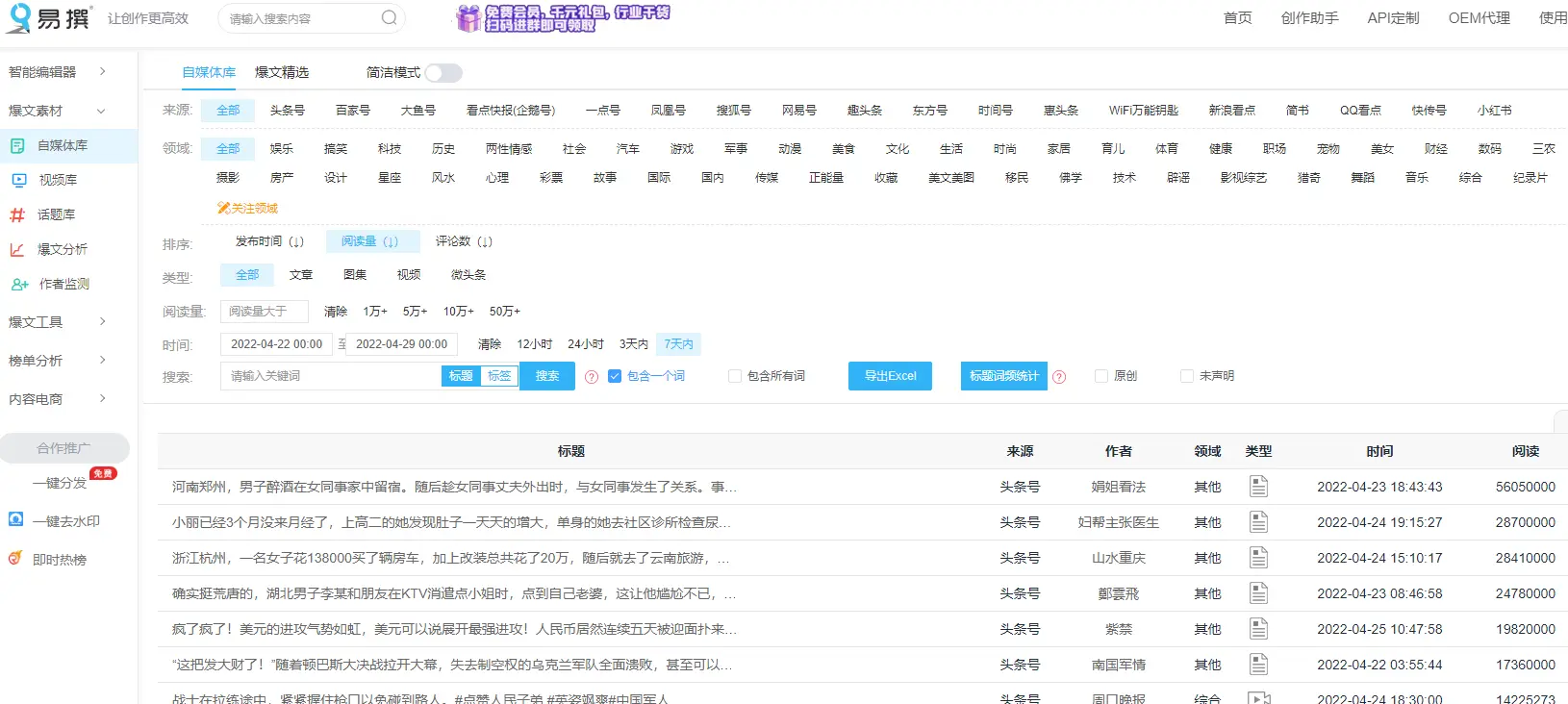Image resolution: width=1568 pixels, height=704 pixels.
Task: Click the search magnifier icon in top bar
Action: (x=389, y=17)
